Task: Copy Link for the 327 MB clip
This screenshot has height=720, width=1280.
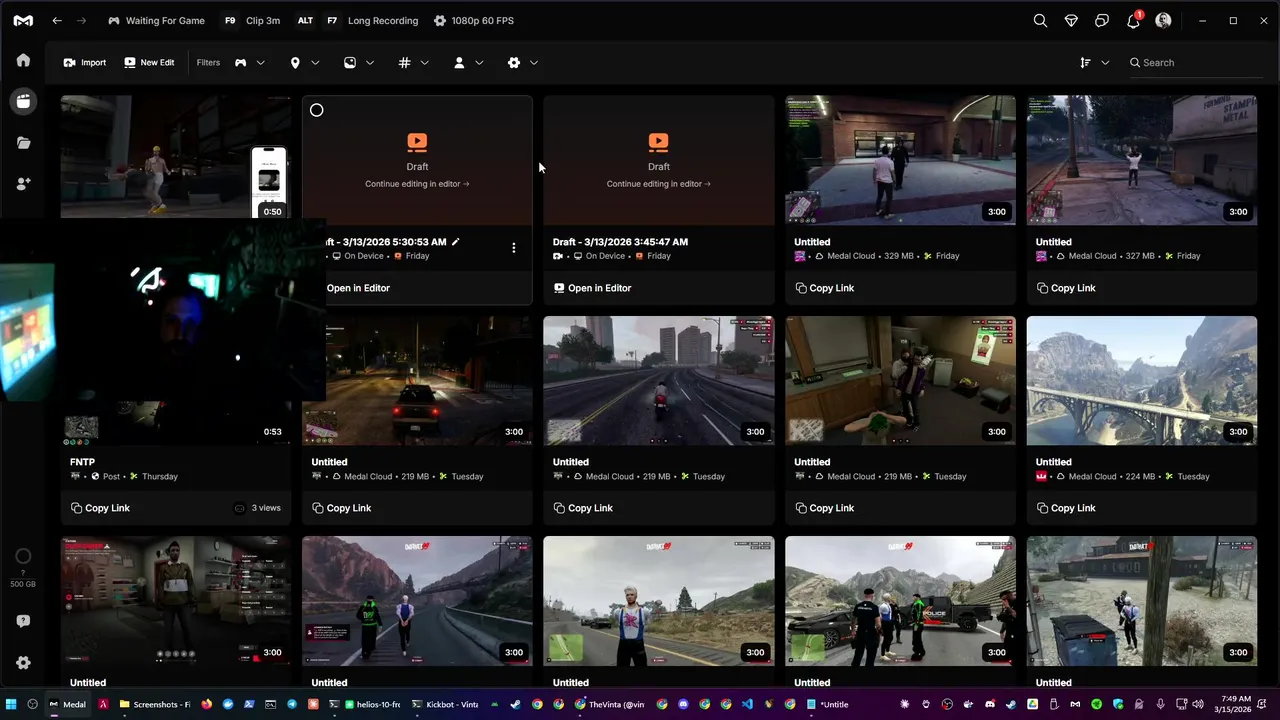Action: [1066, 288]
